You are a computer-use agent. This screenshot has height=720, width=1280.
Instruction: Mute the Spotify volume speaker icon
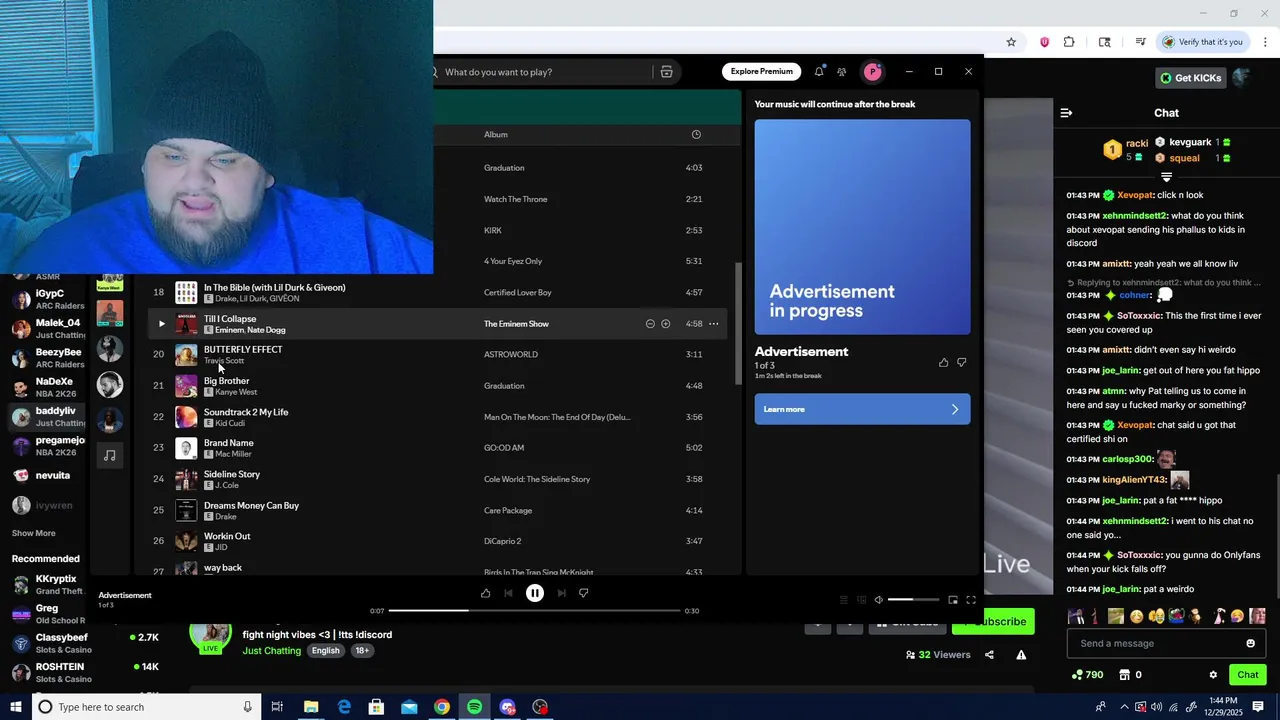tap(878, 600)
